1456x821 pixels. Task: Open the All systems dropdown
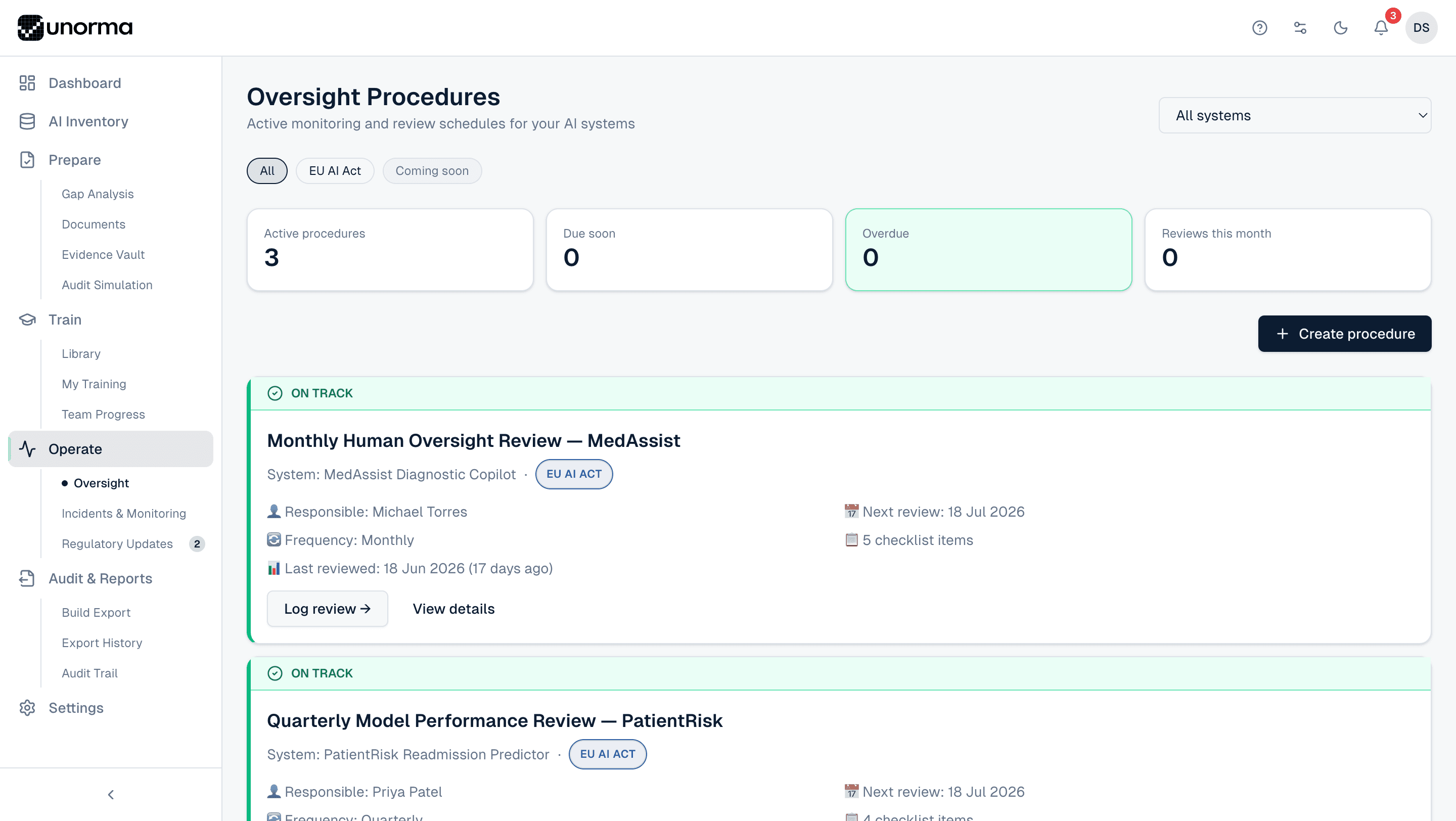point(1295,115)
